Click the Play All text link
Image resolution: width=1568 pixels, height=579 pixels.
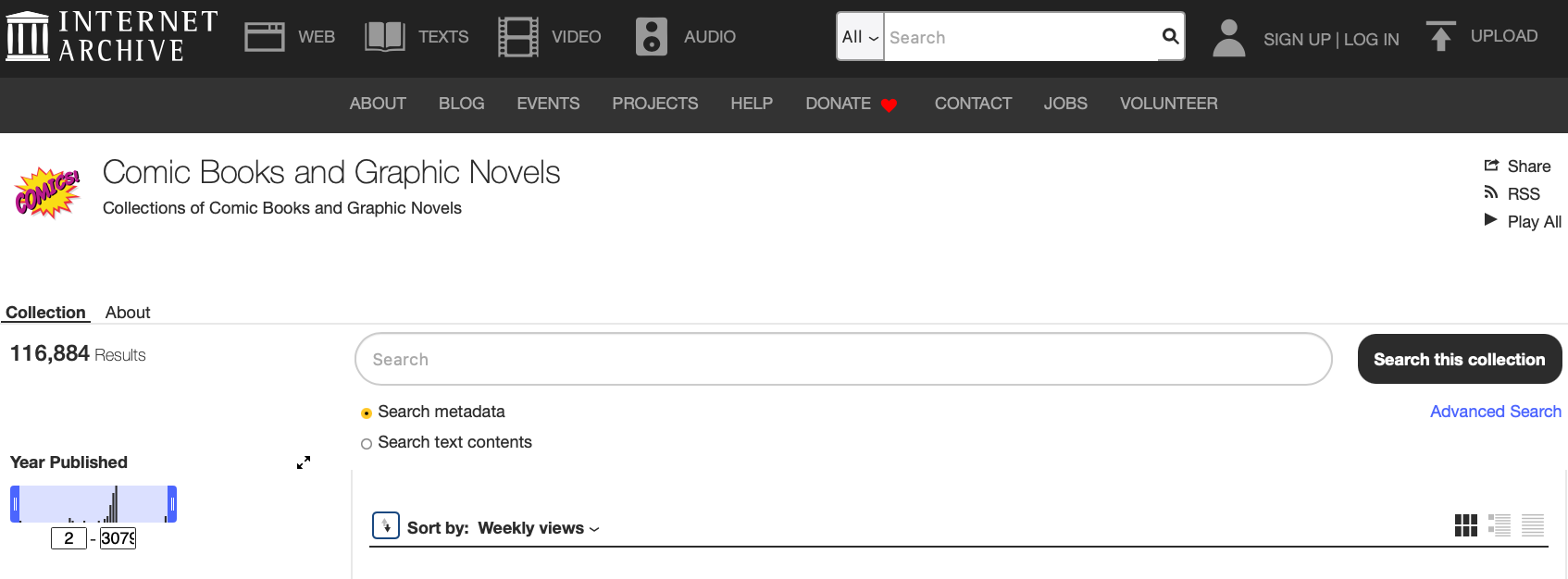pos(1535,222)
